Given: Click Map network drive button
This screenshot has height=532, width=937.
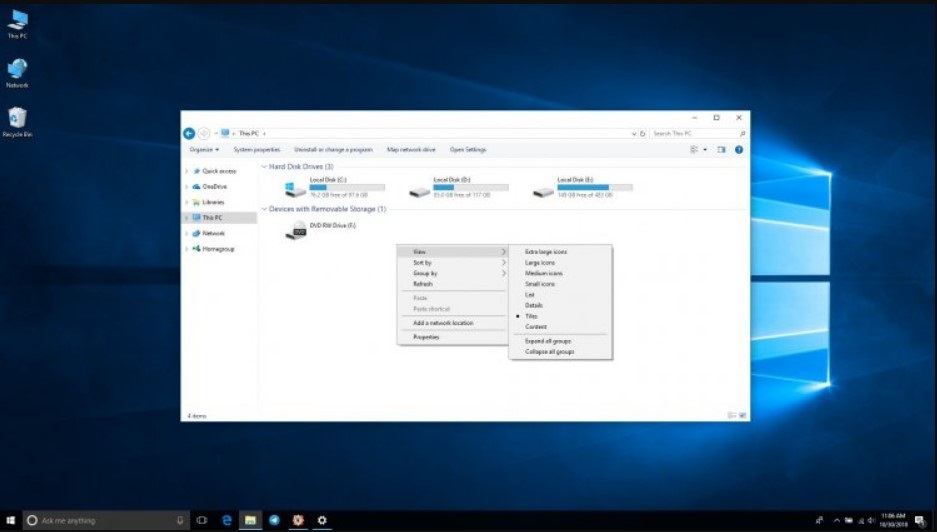Looking at the screenshot, I should tap(411, 149).
